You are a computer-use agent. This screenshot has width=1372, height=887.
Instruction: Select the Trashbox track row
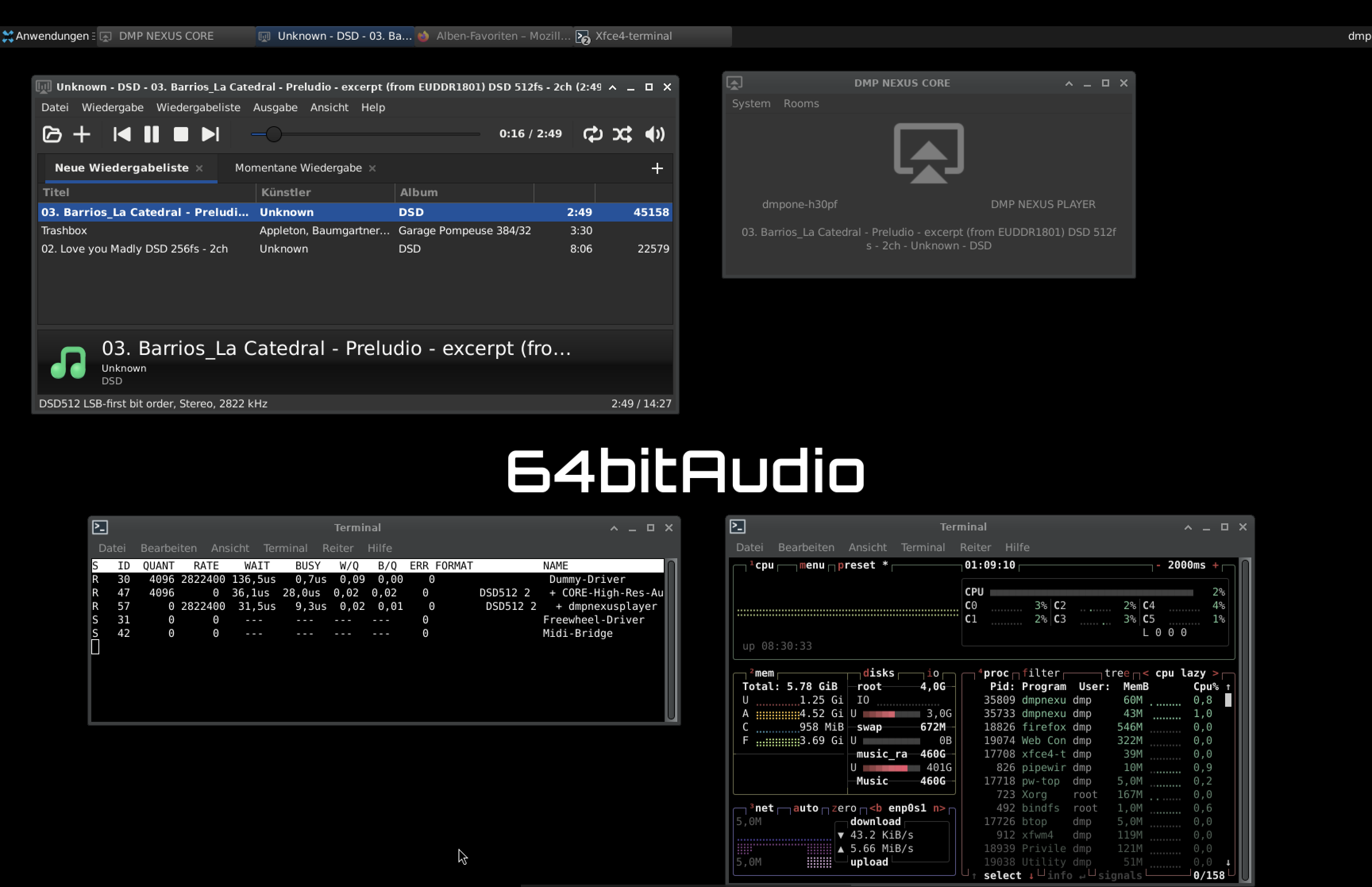355,230
